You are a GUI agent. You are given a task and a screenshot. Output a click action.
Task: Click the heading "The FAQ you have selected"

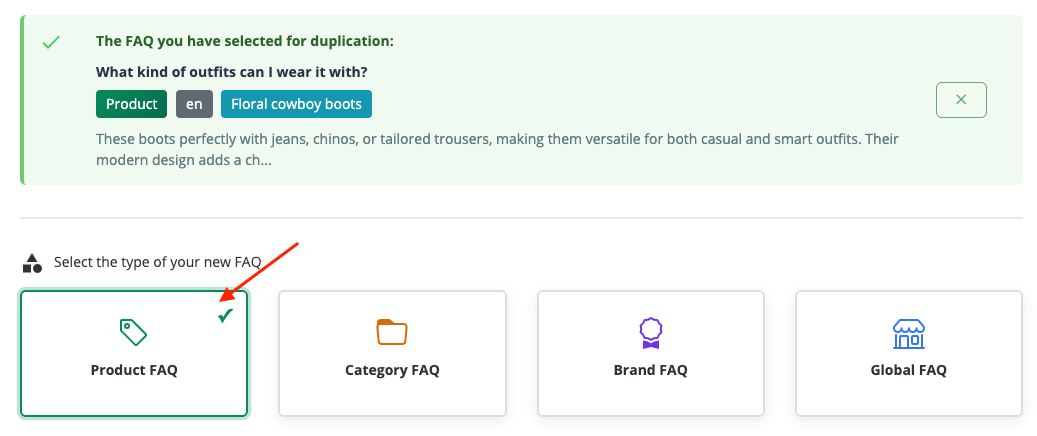pyautogui.click(x=245, y=42)
